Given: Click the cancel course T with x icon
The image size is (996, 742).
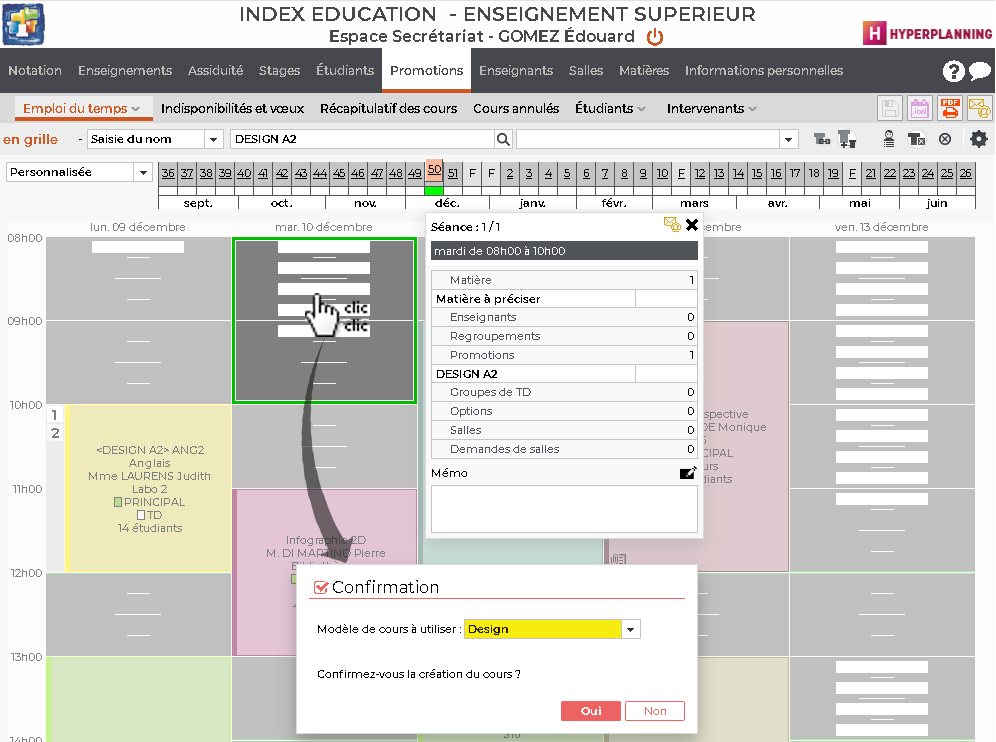Looking at the screenshot, I should point(916,139).
